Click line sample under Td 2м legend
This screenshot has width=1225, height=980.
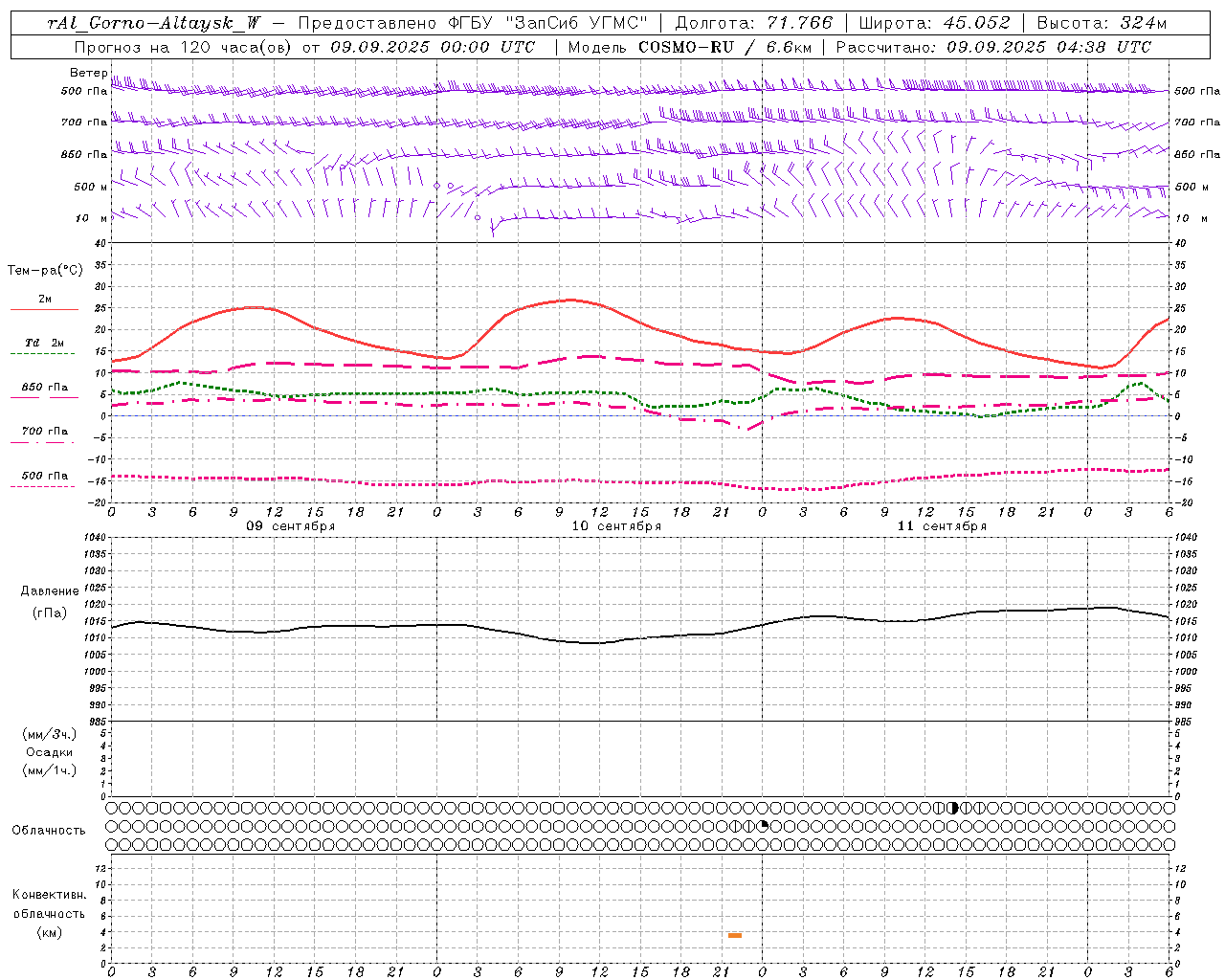click(x=42, y=354)
